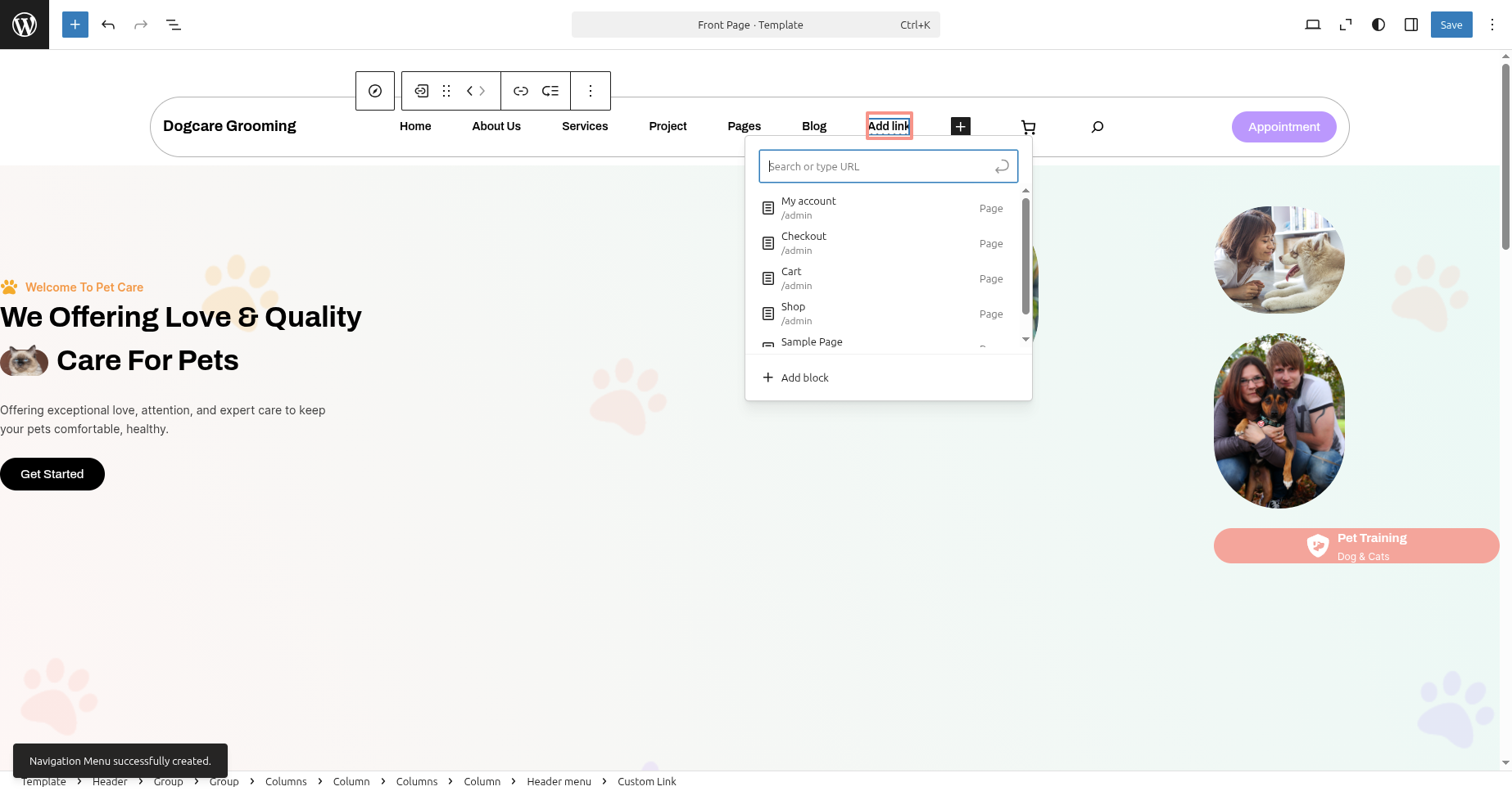This screenshot has width=1512, height=791.
Task: Select the About Us menu item
Action: (496, 126)
